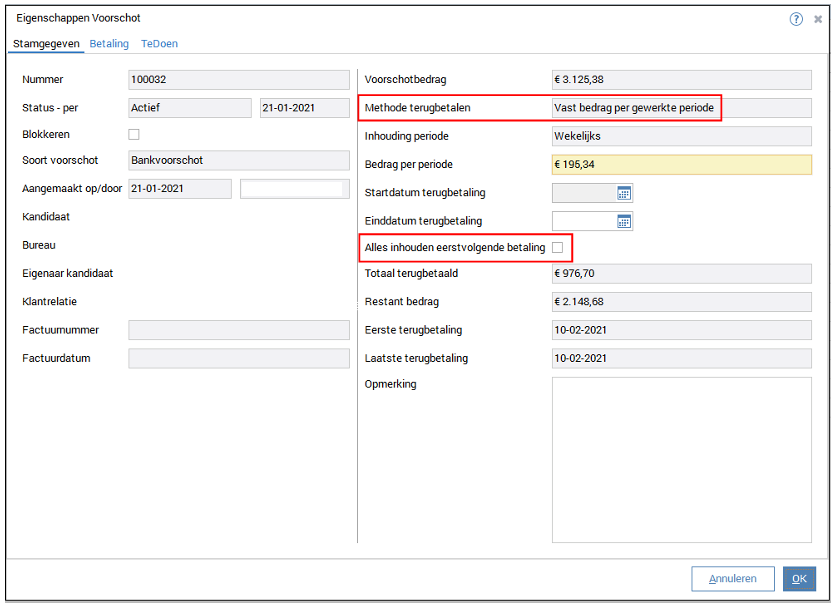Click the Inhouding periode field showing Wekelijks
This screenshot has width=833, height=603.
681,136
